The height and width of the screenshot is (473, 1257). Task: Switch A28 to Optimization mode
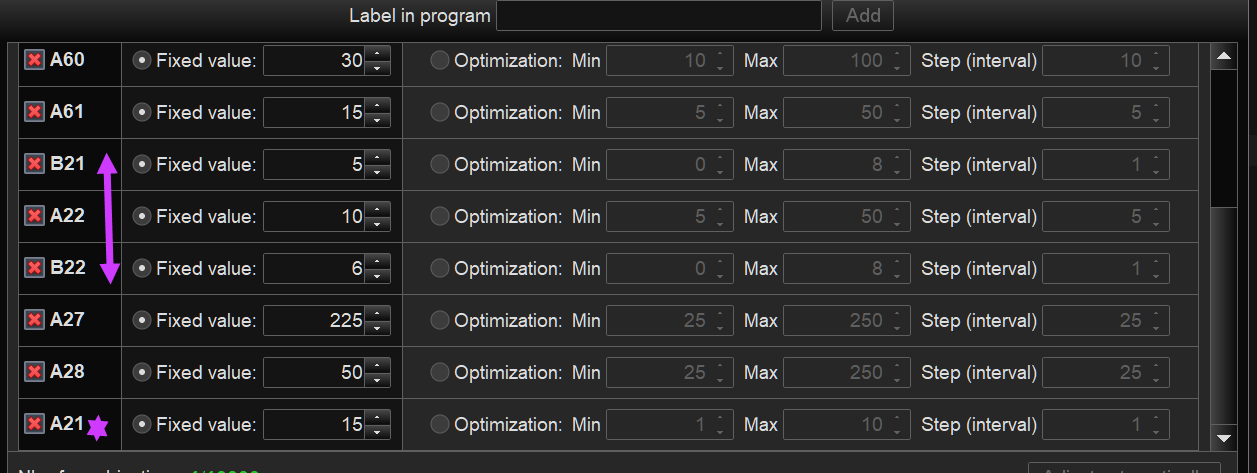440,372
